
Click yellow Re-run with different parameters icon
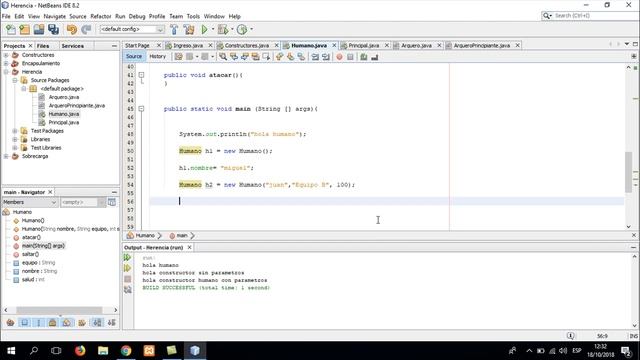(127, 268)
